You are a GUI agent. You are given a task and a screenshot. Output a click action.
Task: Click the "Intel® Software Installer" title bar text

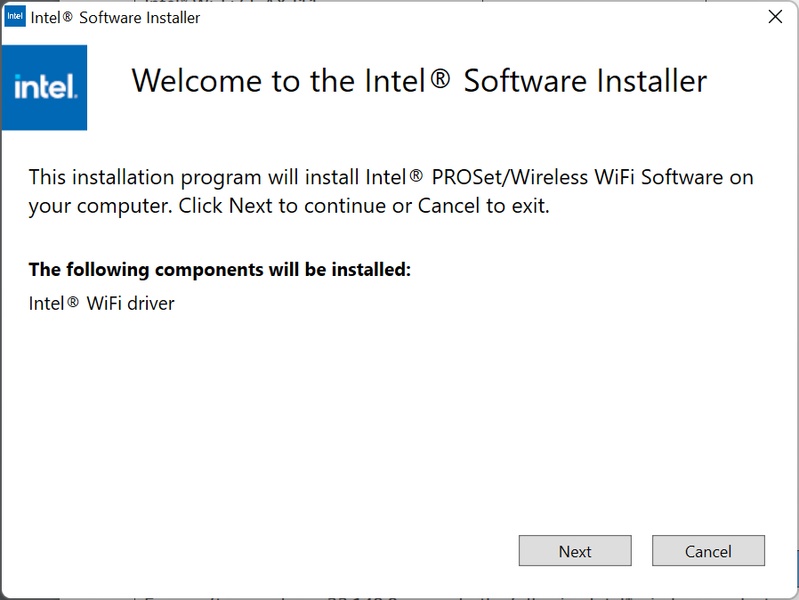(x=116, y=18)
